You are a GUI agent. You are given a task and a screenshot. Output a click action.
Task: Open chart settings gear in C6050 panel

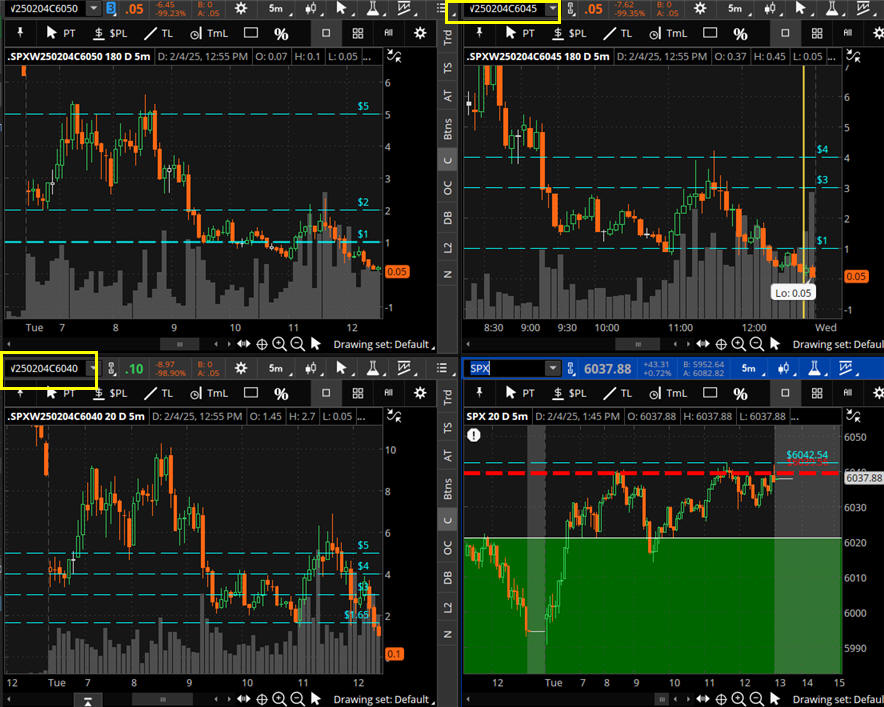coord(241,8)
